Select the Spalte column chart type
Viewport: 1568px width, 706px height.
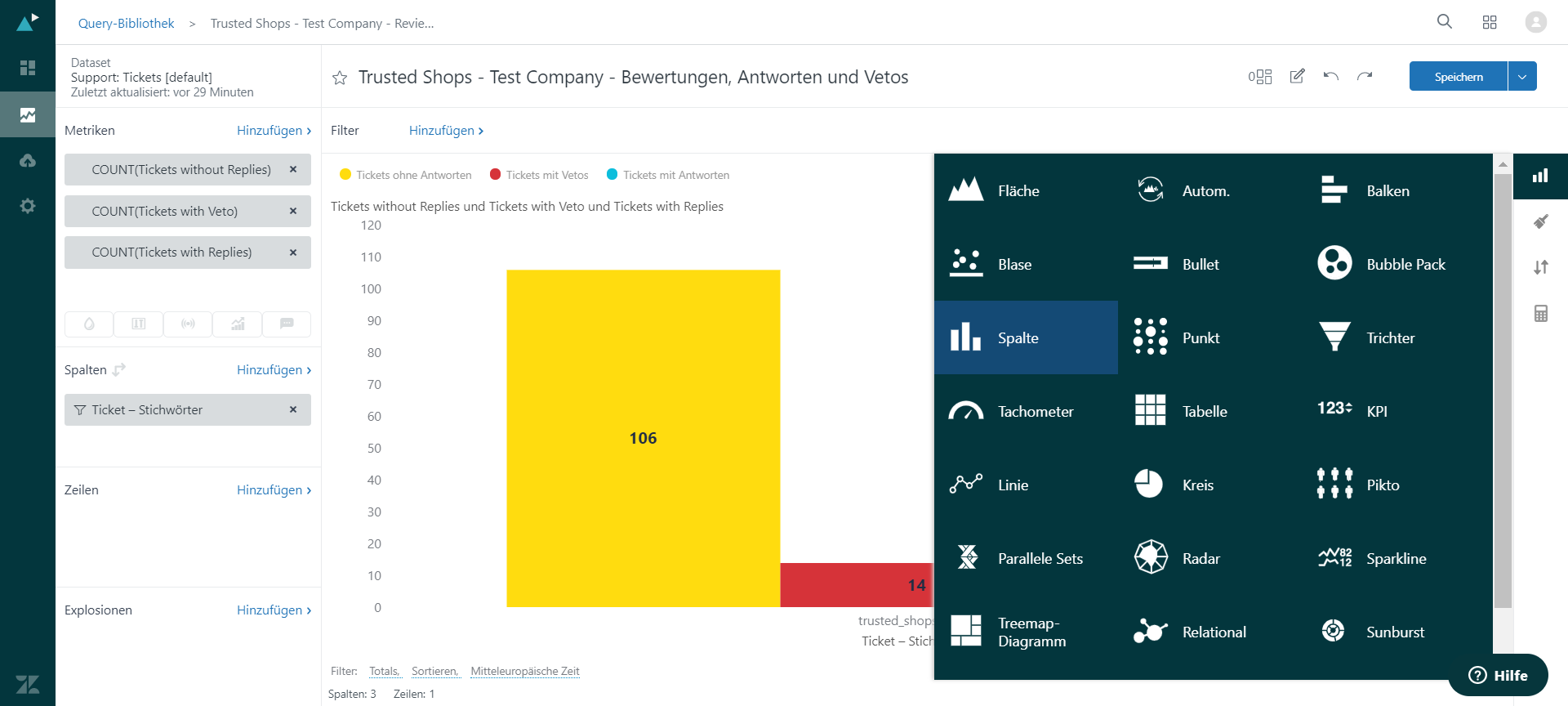(1026, 337)
